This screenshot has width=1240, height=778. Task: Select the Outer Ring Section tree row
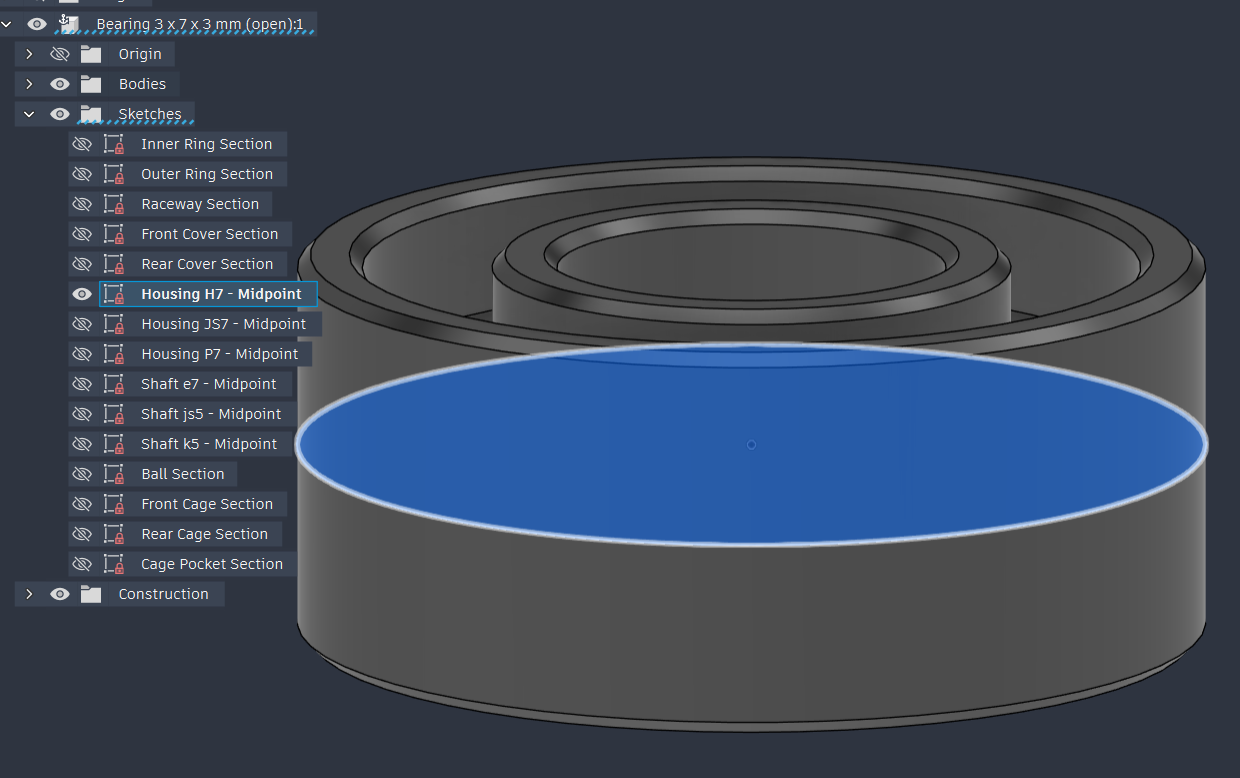click(178, 174)
